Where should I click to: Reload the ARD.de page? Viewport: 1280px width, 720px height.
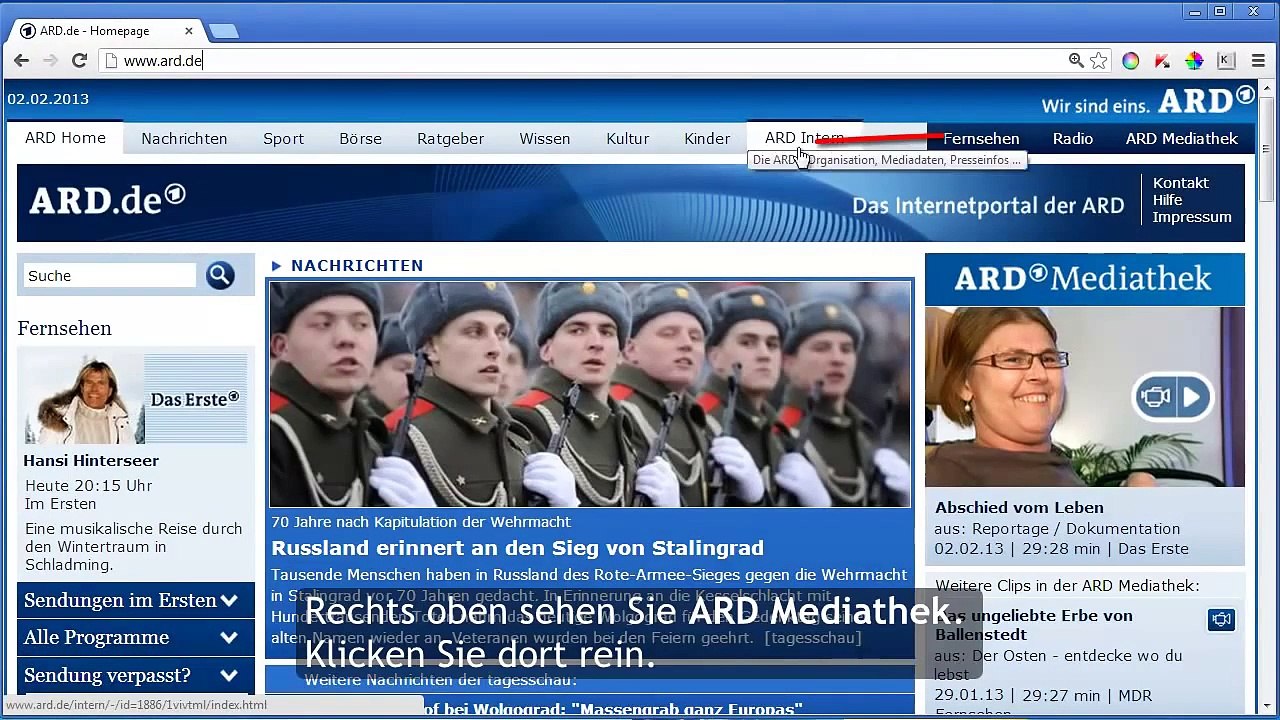click(79, 61)
